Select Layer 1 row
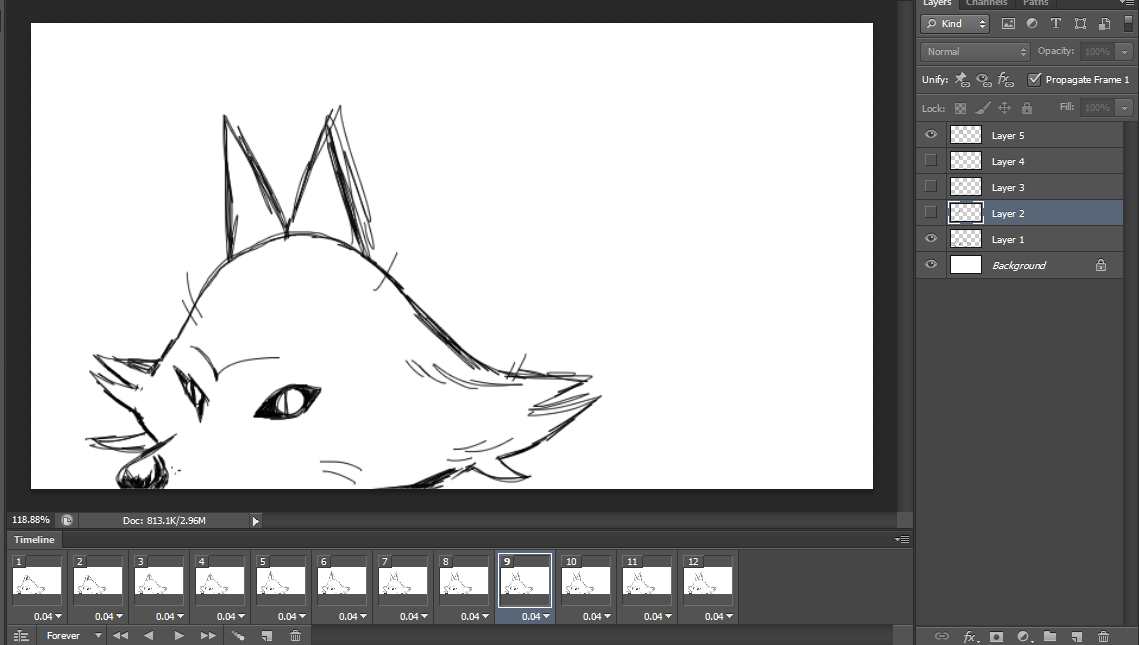The height and width of the screenshot is (645, 1139). coord(1020,240)
